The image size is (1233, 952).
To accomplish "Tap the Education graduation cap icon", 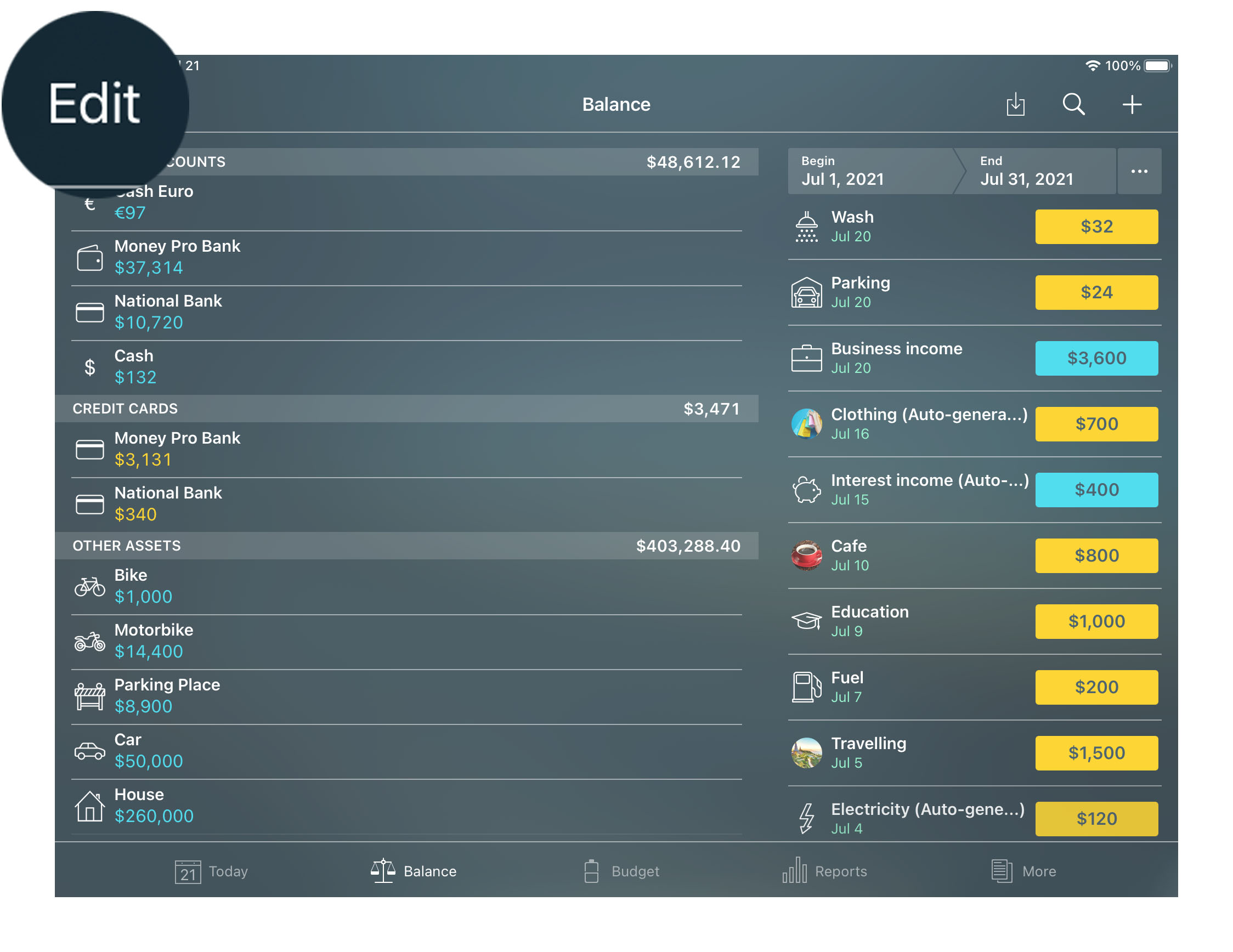I will pos(808,620).
